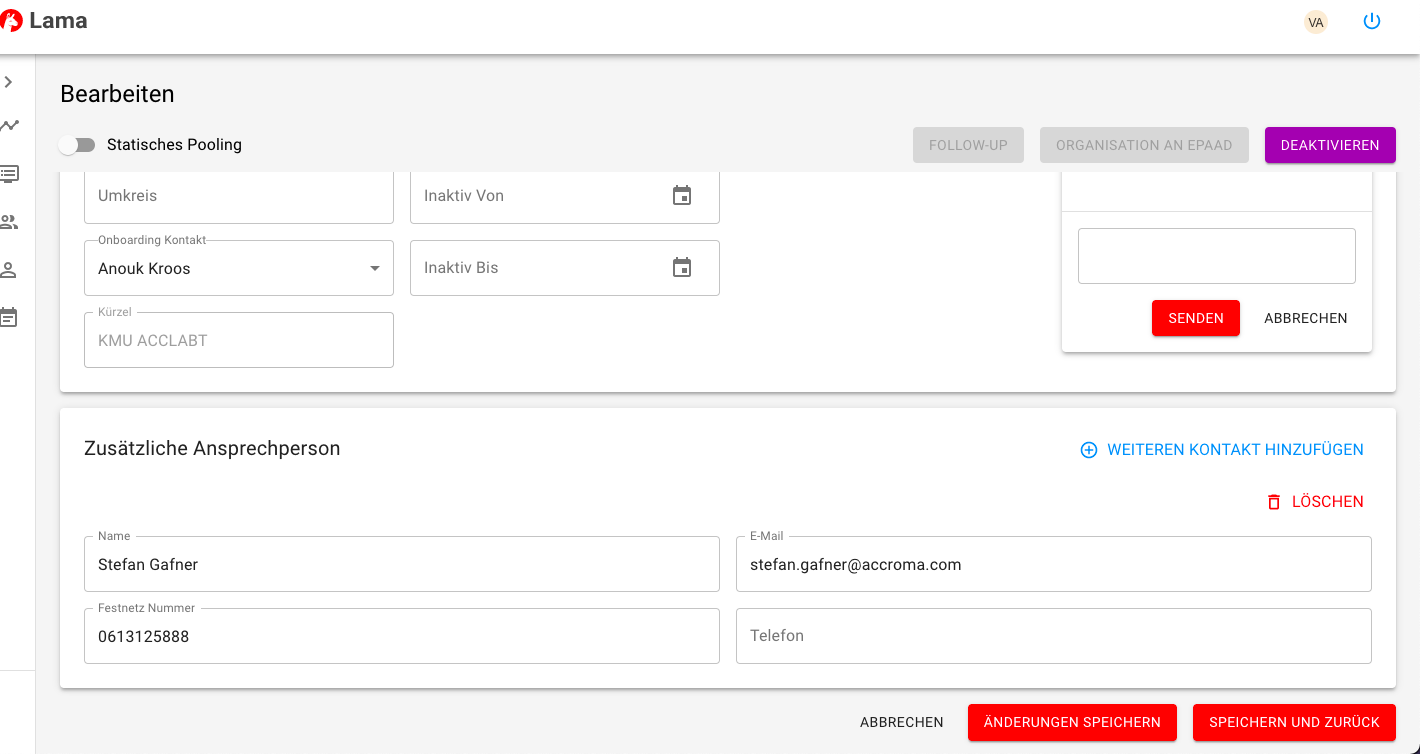The height and width of the screenshot is (754, 1420).
Task: Click WEITEREN KONTAKT HINZUFÜGEN text
Action: (x=1235, y=450)
